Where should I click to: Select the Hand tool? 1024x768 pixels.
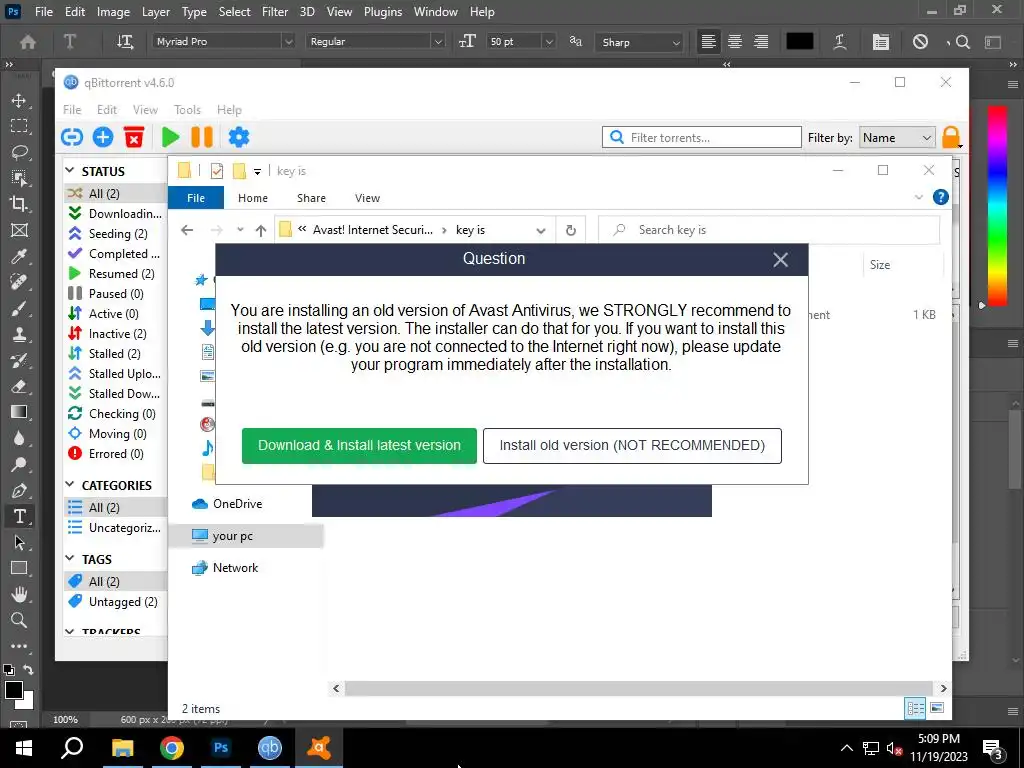(19, 594)
